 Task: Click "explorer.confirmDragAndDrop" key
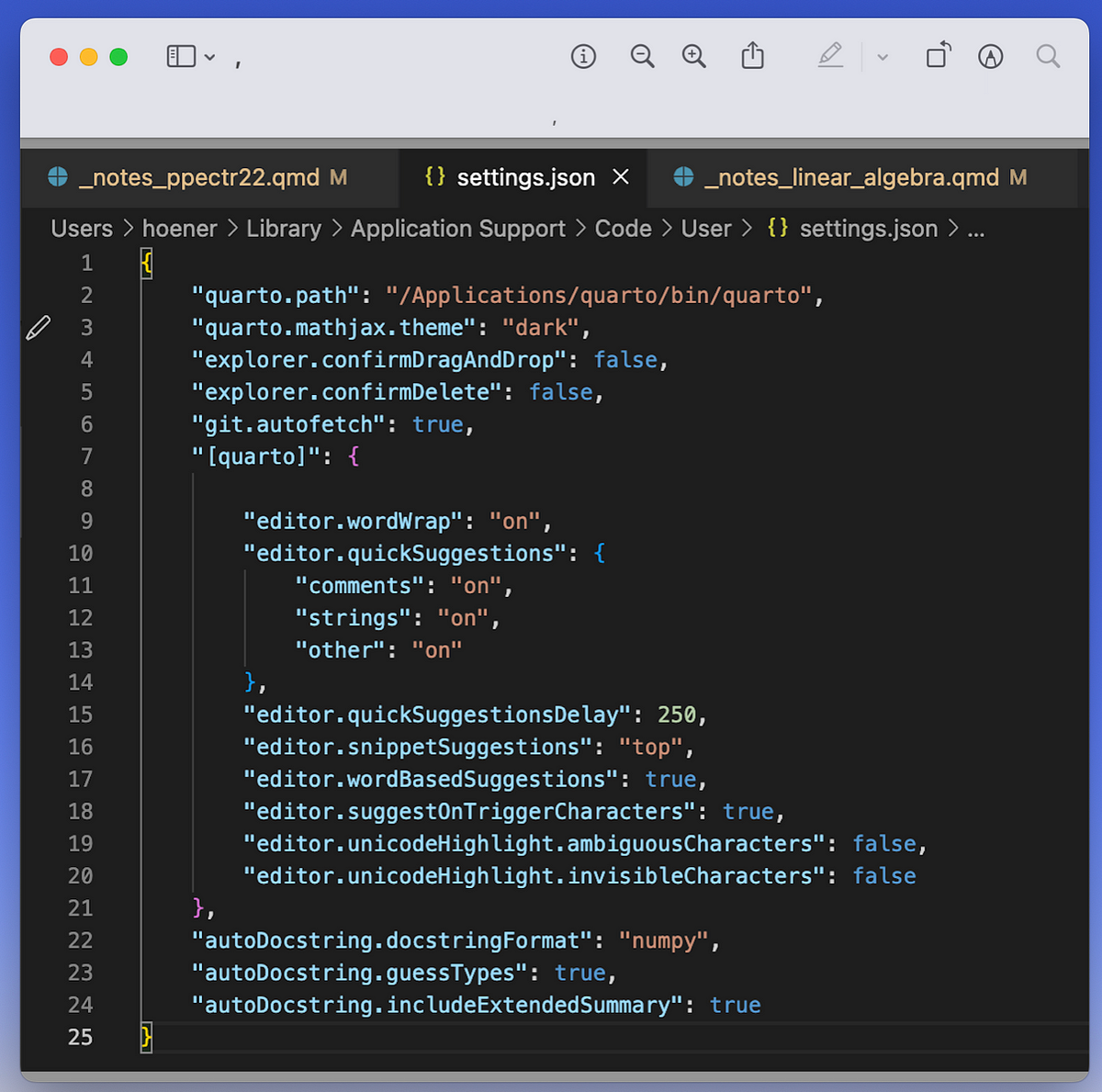379,360
